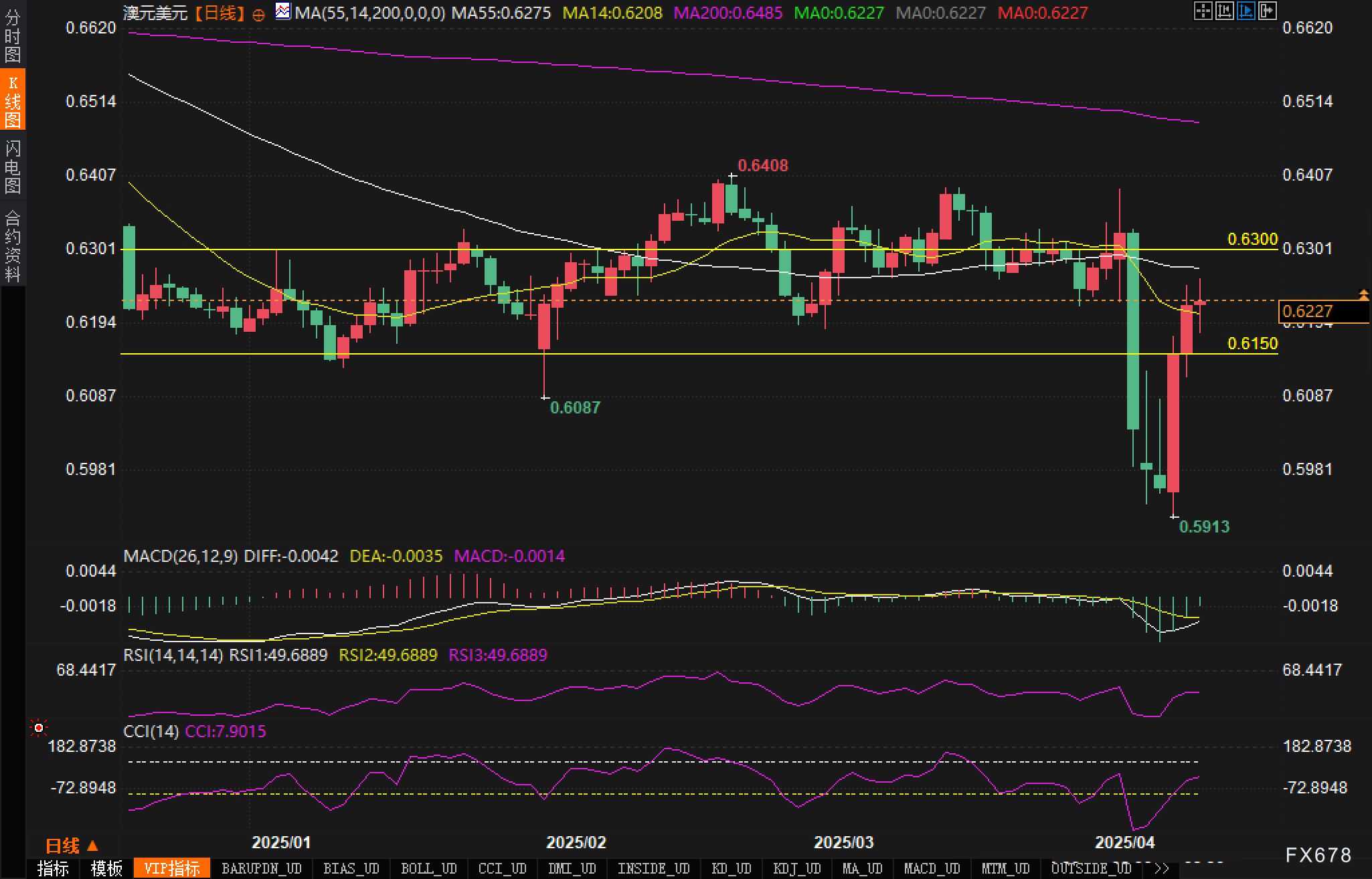This screenshot has width=1372, height=879.
Task: Select the BOLL_UD indicator tab
Action: click(x=428, y=868)
